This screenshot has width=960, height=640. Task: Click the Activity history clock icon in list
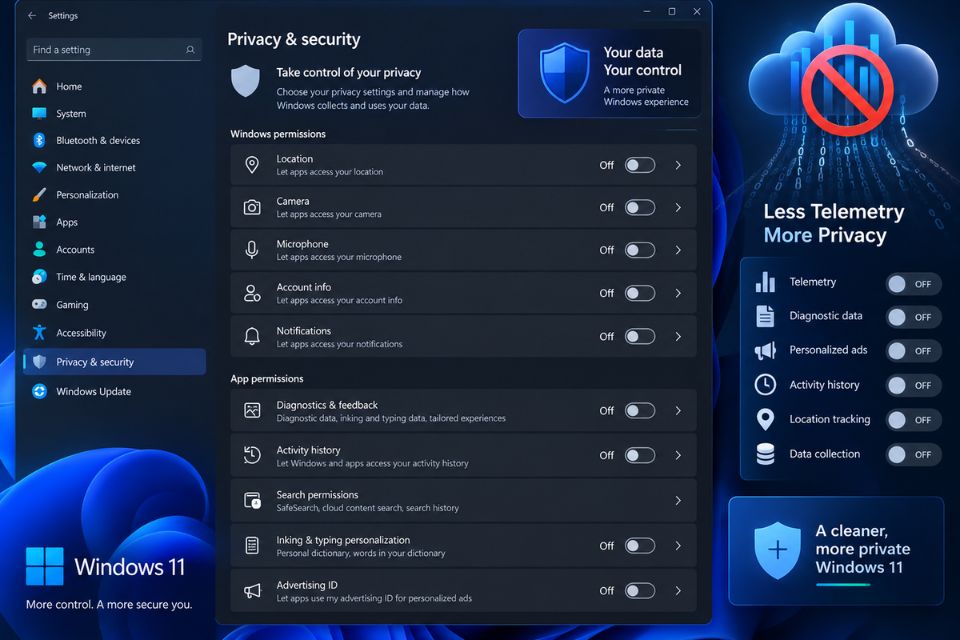click(x=252, y=455)
